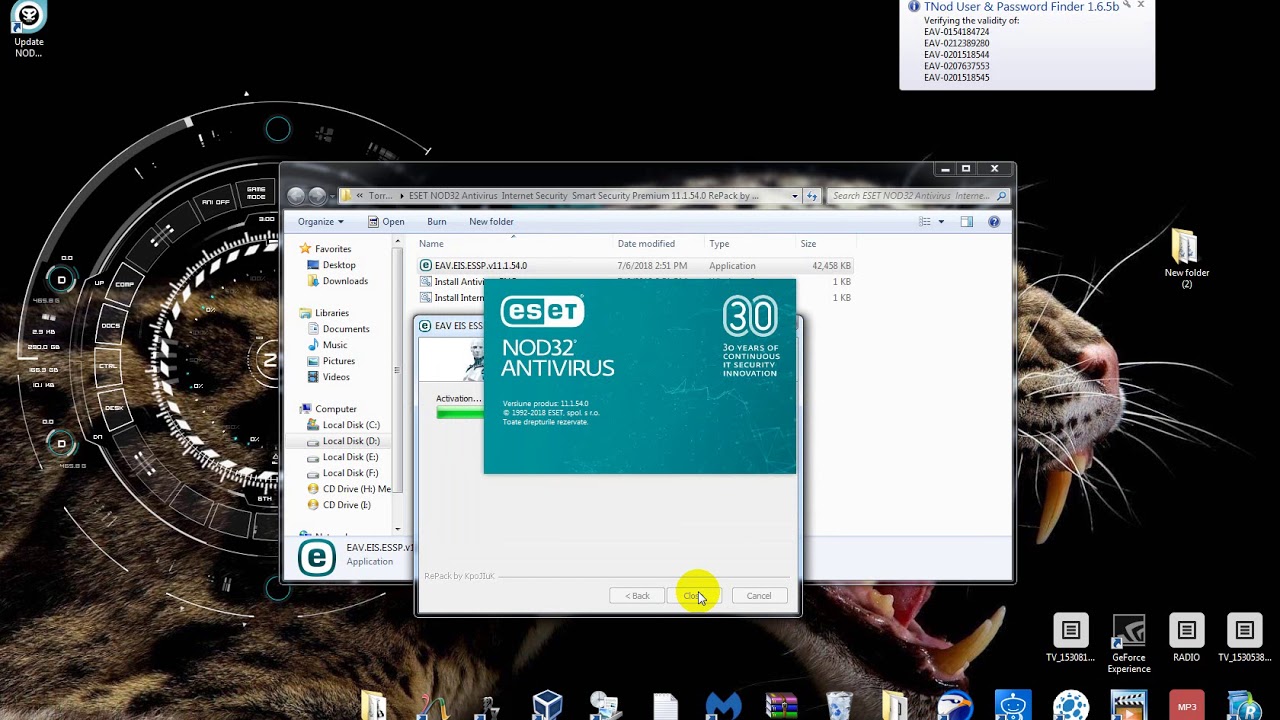This screenshot has width=1280, height=720.
Task: Click the search magnifier icon in Explorer
Action: point(1001,196)
